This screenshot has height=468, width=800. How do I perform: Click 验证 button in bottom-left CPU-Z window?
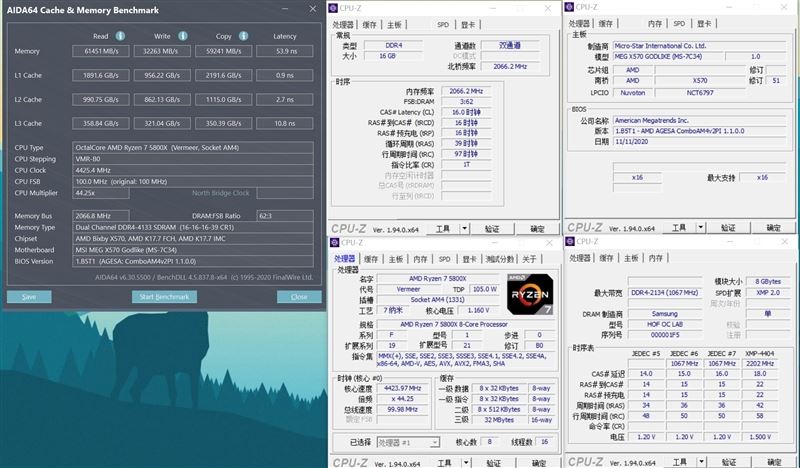coord(493,463)
